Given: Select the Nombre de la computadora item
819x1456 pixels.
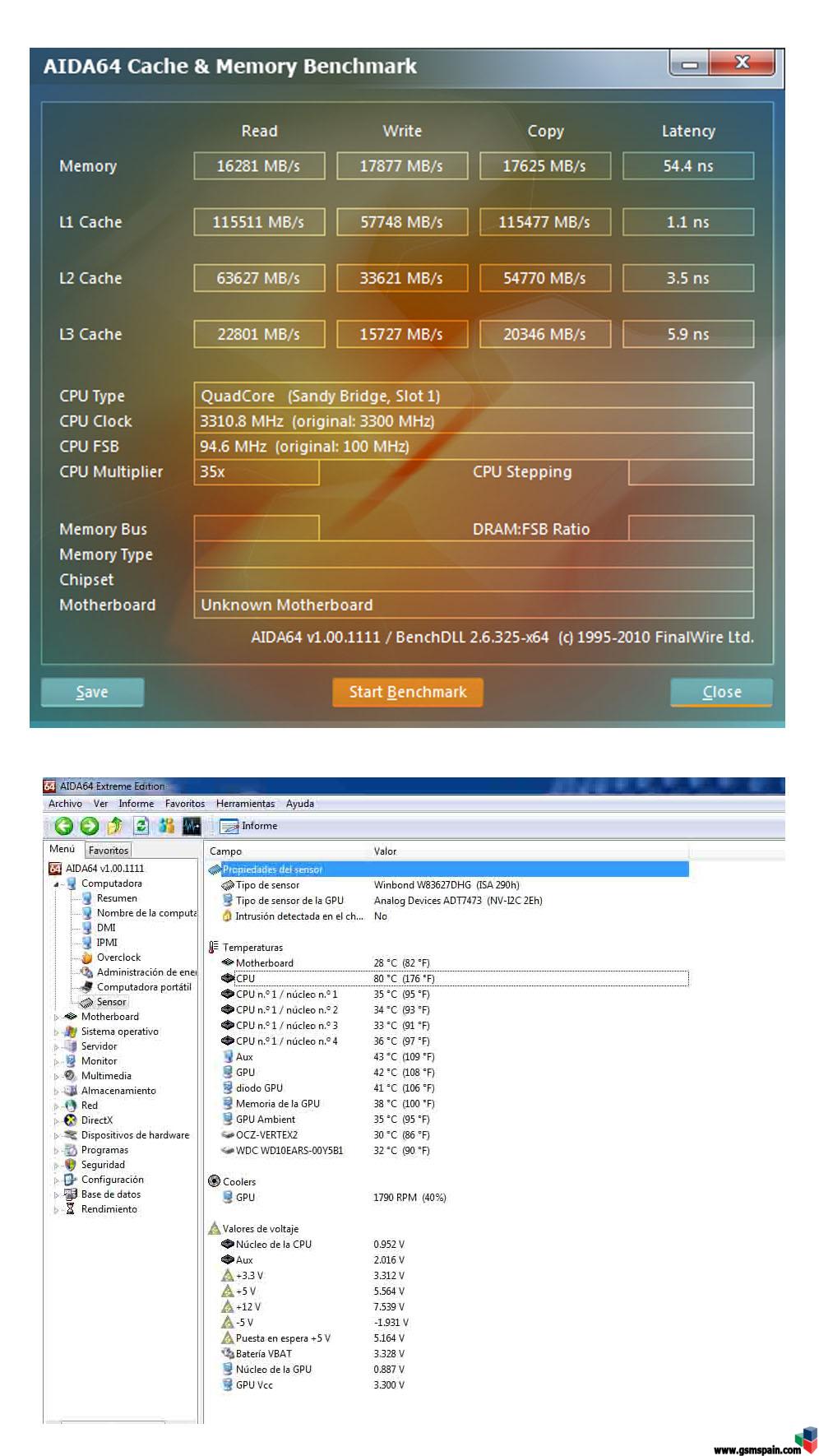Looking at the screenshot, I should 146,913.
